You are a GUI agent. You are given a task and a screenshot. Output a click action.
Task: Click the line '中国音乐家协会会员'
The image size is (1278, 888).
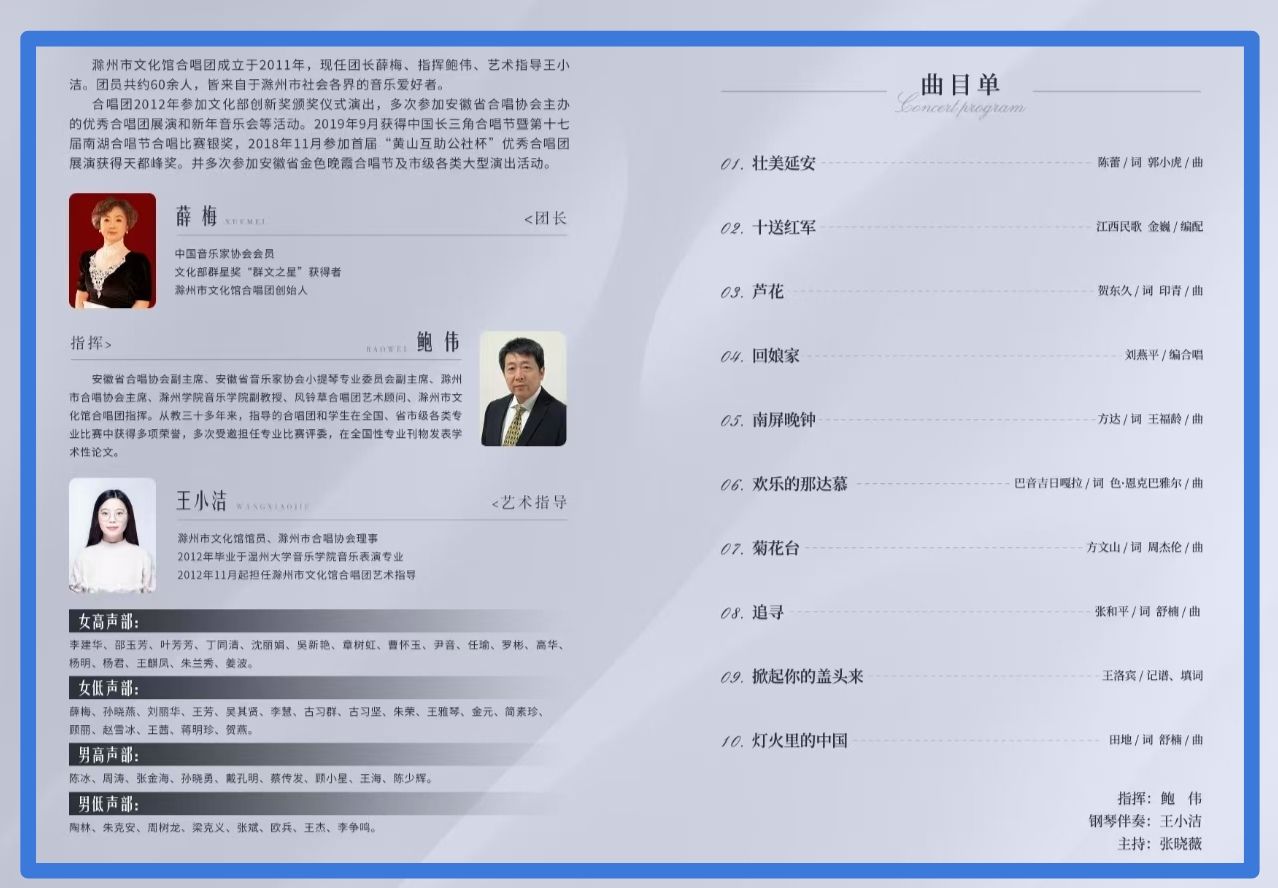coord(225,254)
